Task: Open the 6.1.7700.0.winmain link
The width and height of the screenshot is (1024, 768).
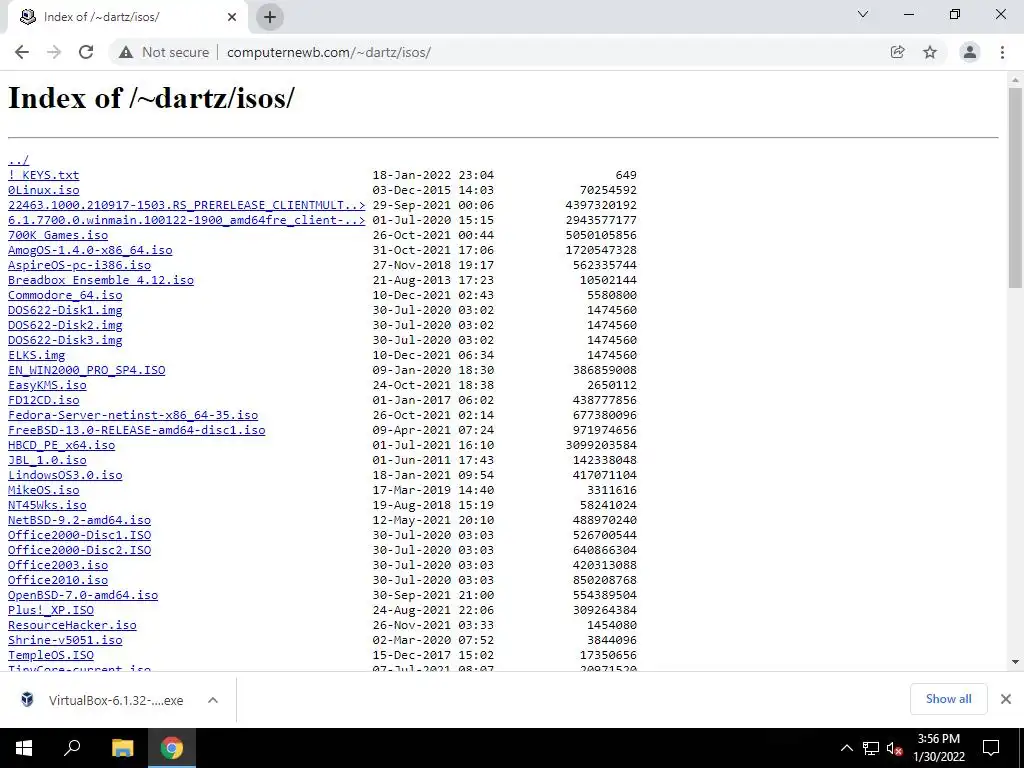Action: click(187, 220)
